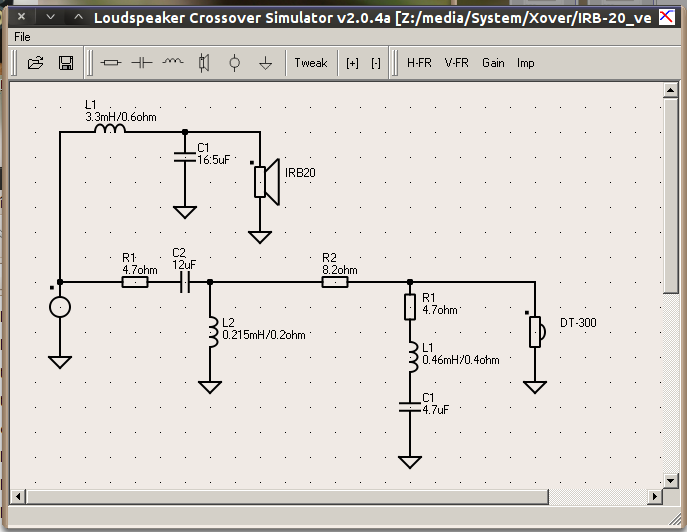Click the red-blue X icon in title bar
Viewport: 687px width, 532px height.
pos(666,17)
